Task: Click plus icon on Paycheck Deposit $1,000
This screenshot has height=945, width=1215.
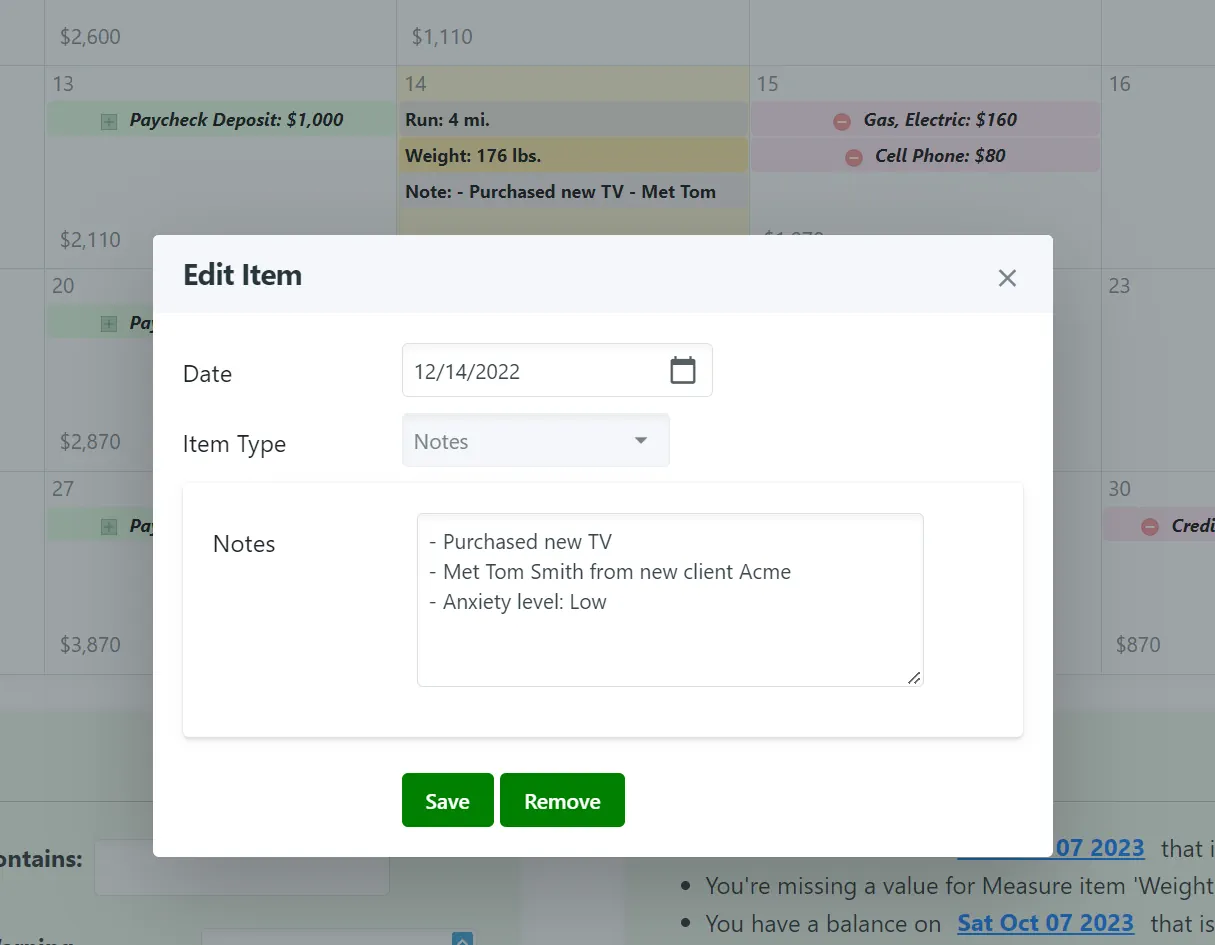Action: (109, 121)
